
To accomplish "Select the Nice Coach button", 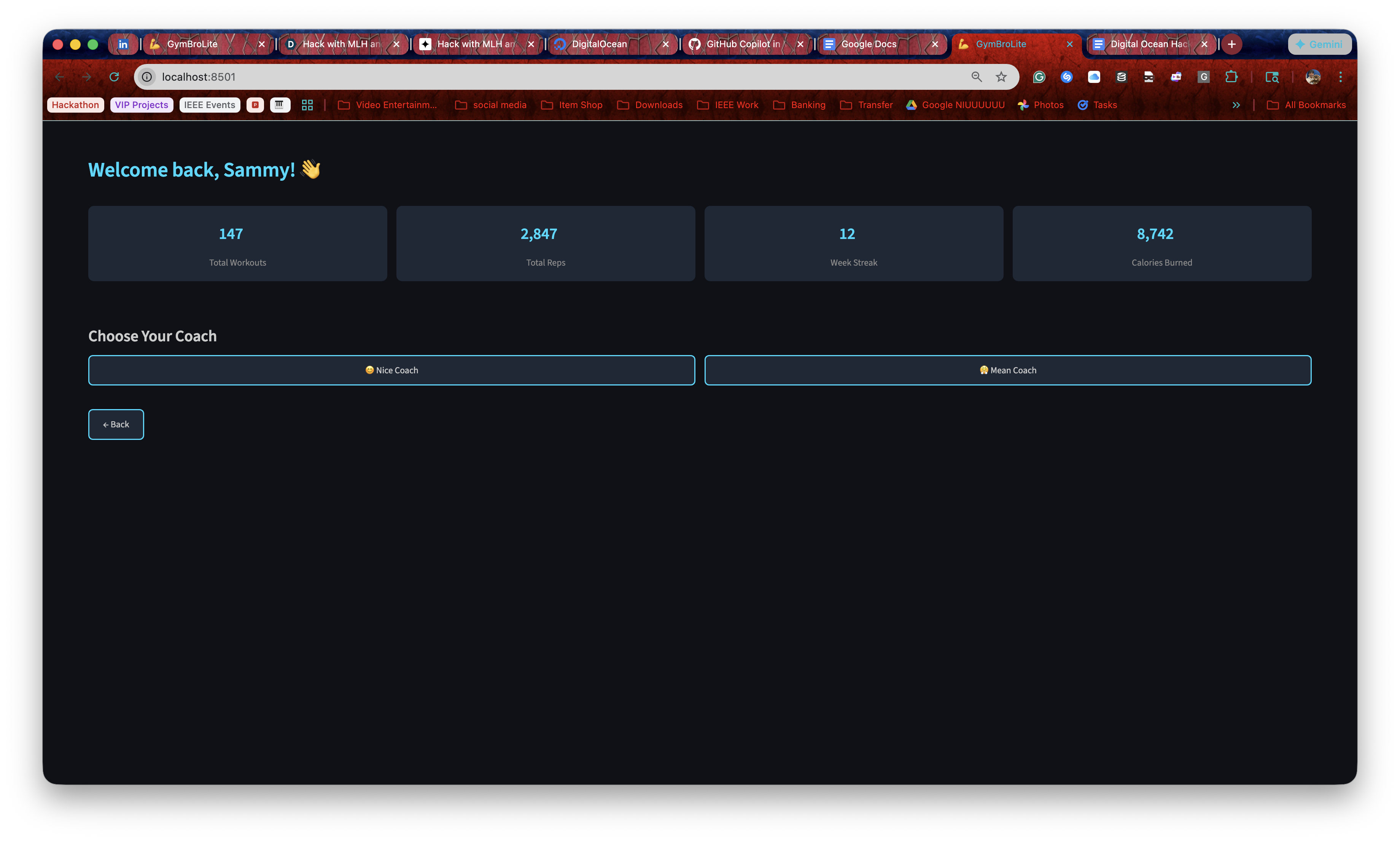I will point(391,370).
